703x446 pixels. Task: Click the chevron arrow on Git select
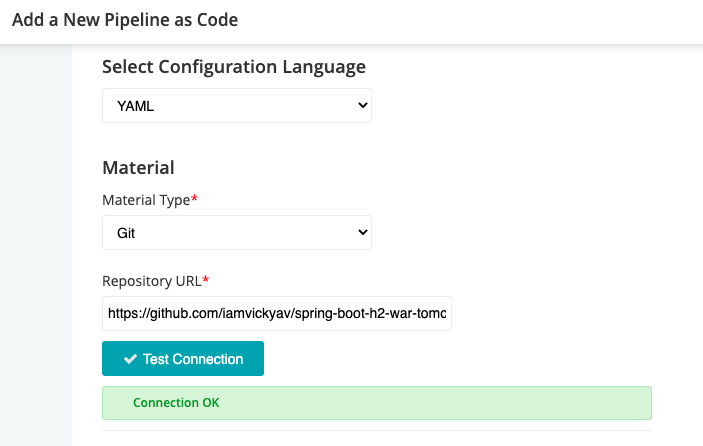[361, 232]
